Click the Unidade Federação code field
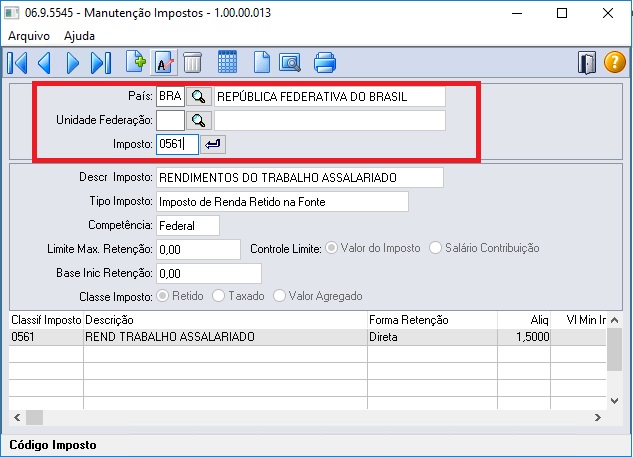Image resolution: width=633 pixels, height=457 pixels. [170, 120]
